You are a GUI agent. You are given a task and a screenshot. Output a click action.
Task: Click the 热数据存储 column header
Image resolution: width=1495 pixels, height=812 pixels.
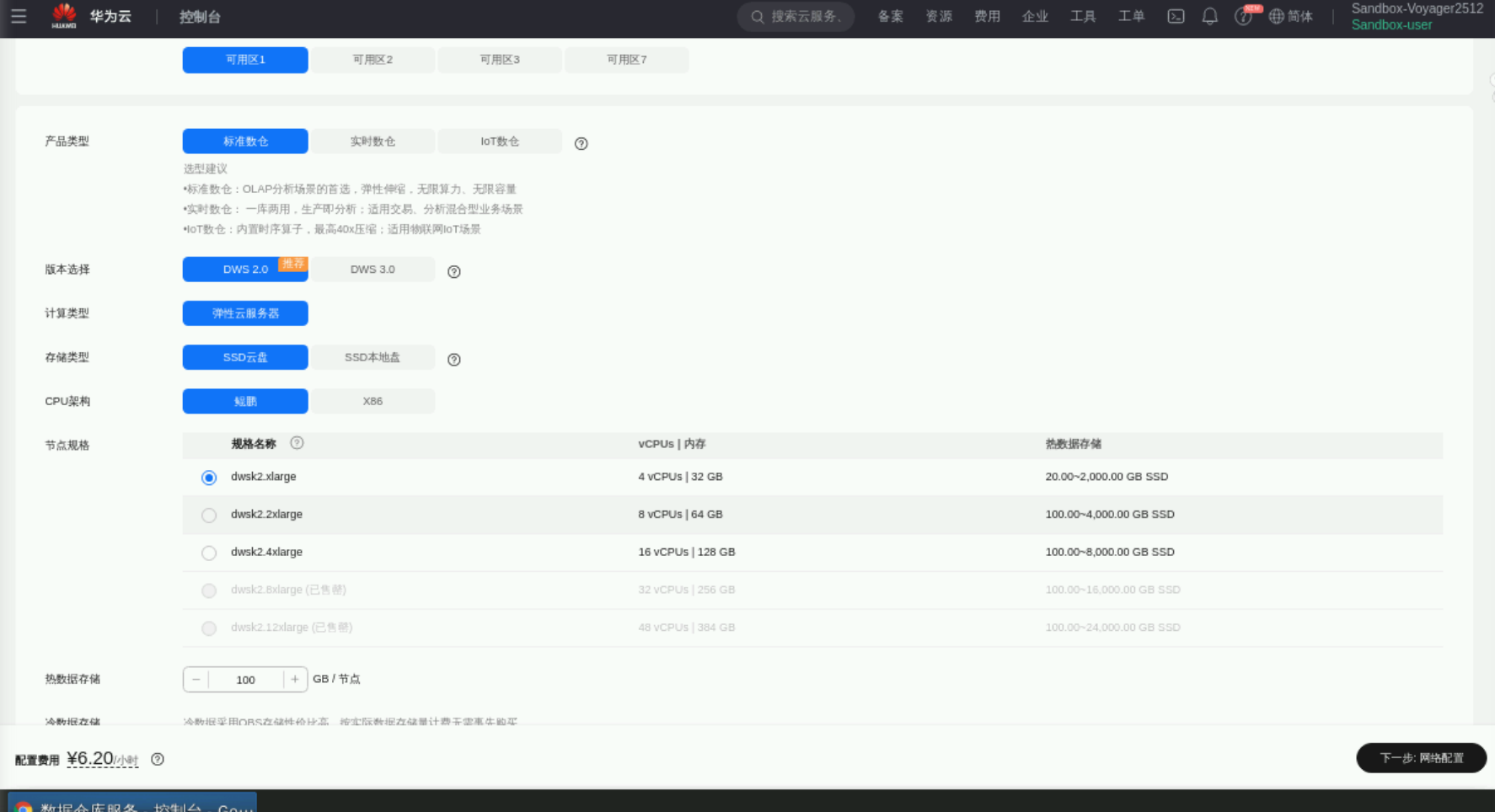(1073, 444)
